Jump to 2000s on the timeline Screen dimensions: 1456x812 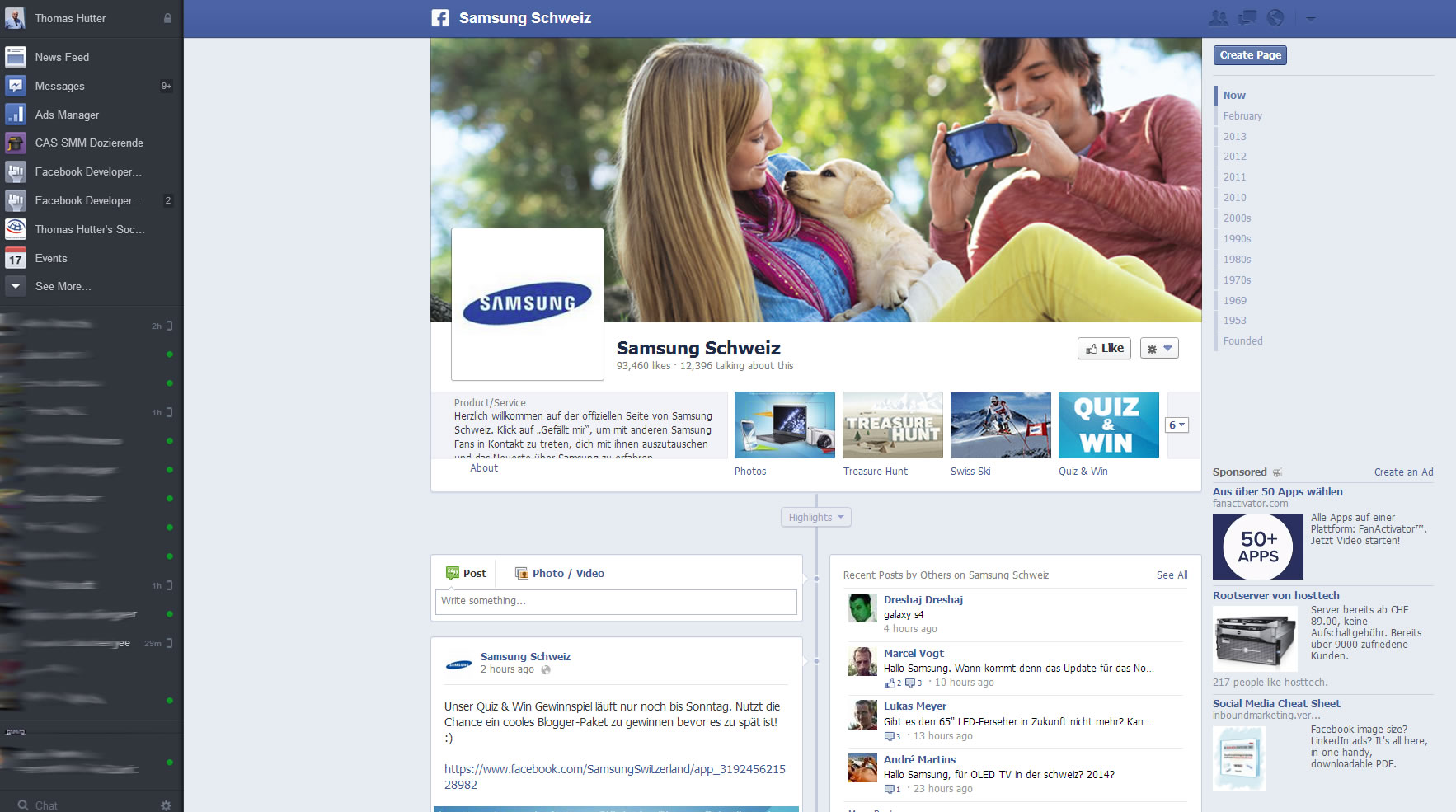1237,218
